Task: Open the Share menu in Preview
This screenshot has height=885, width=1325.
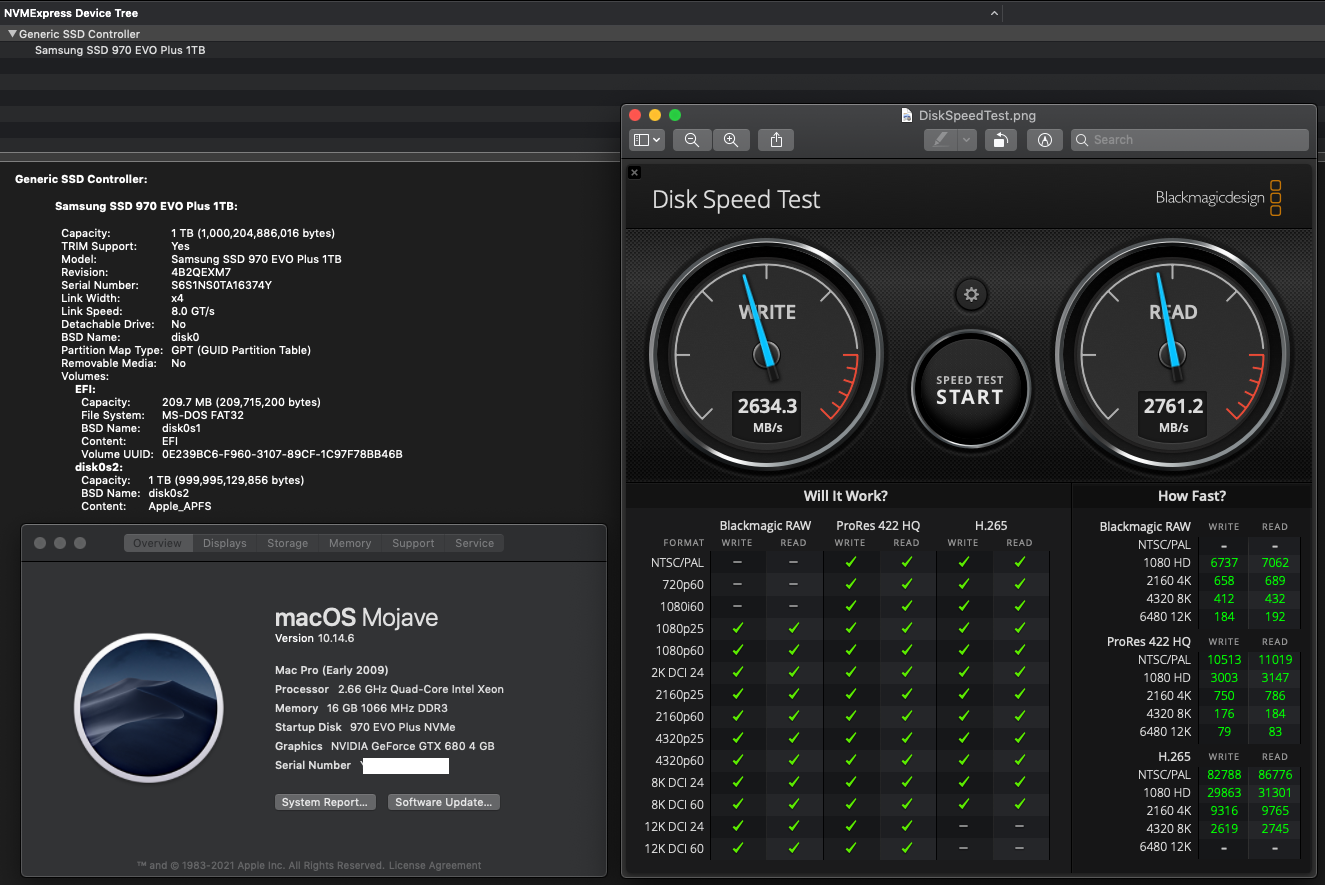Action: click(776, 140)
